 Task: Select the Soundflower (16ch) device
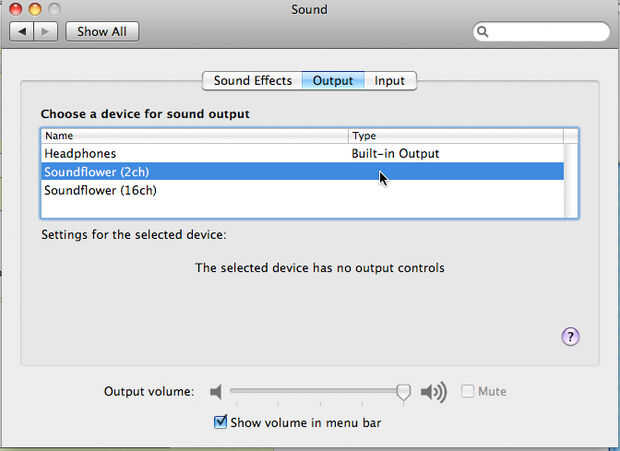(100, 190)
